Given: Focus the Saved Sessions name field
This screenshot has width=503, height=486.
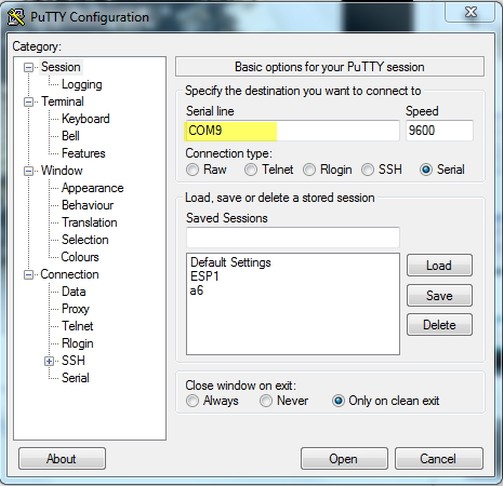Looking at the screenshot, I should point(293,237).
